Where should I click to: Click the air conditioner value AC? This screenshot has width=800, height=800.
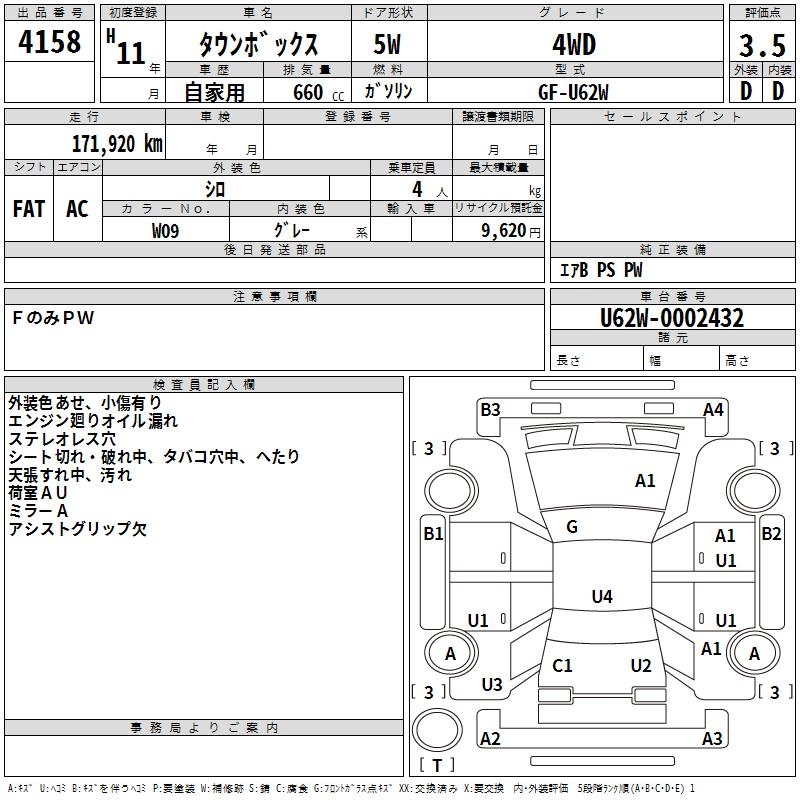78,209
